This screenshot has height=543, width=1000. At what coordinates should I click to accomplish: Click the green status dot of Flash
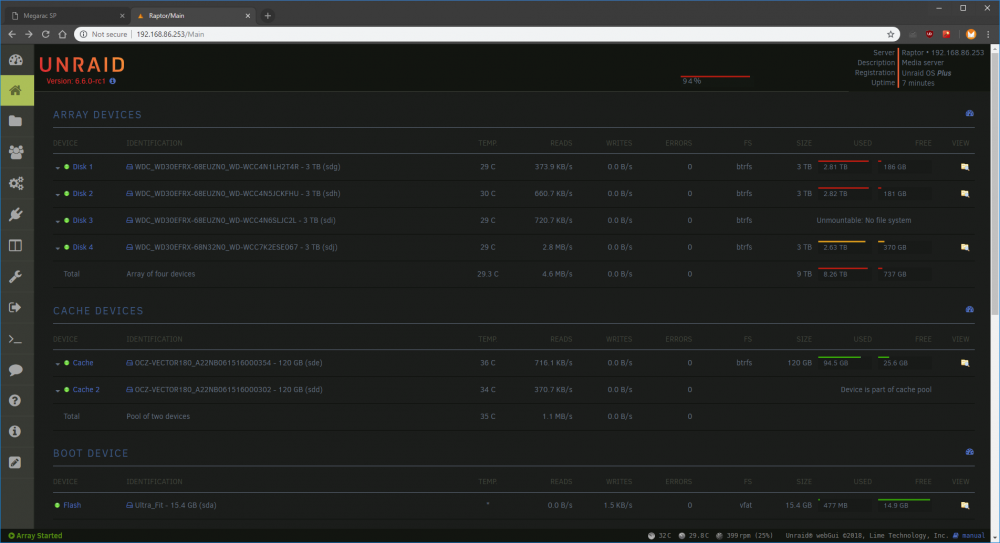pyautogui.click(x=57, y=505)
